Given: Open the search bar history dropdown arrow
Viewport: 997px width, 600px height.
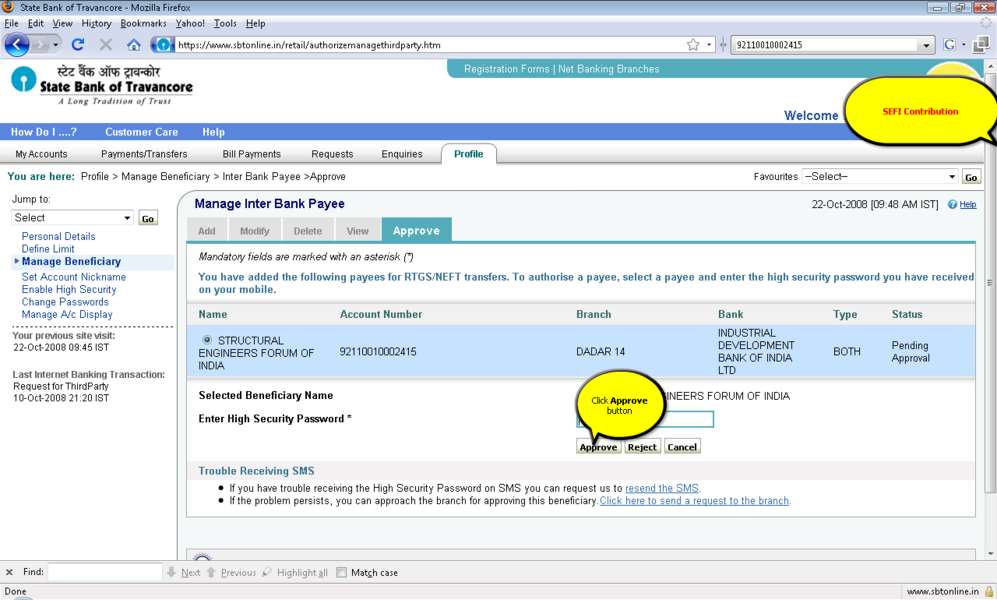Looking at the screenshot, I should click(x=926, y=45).
